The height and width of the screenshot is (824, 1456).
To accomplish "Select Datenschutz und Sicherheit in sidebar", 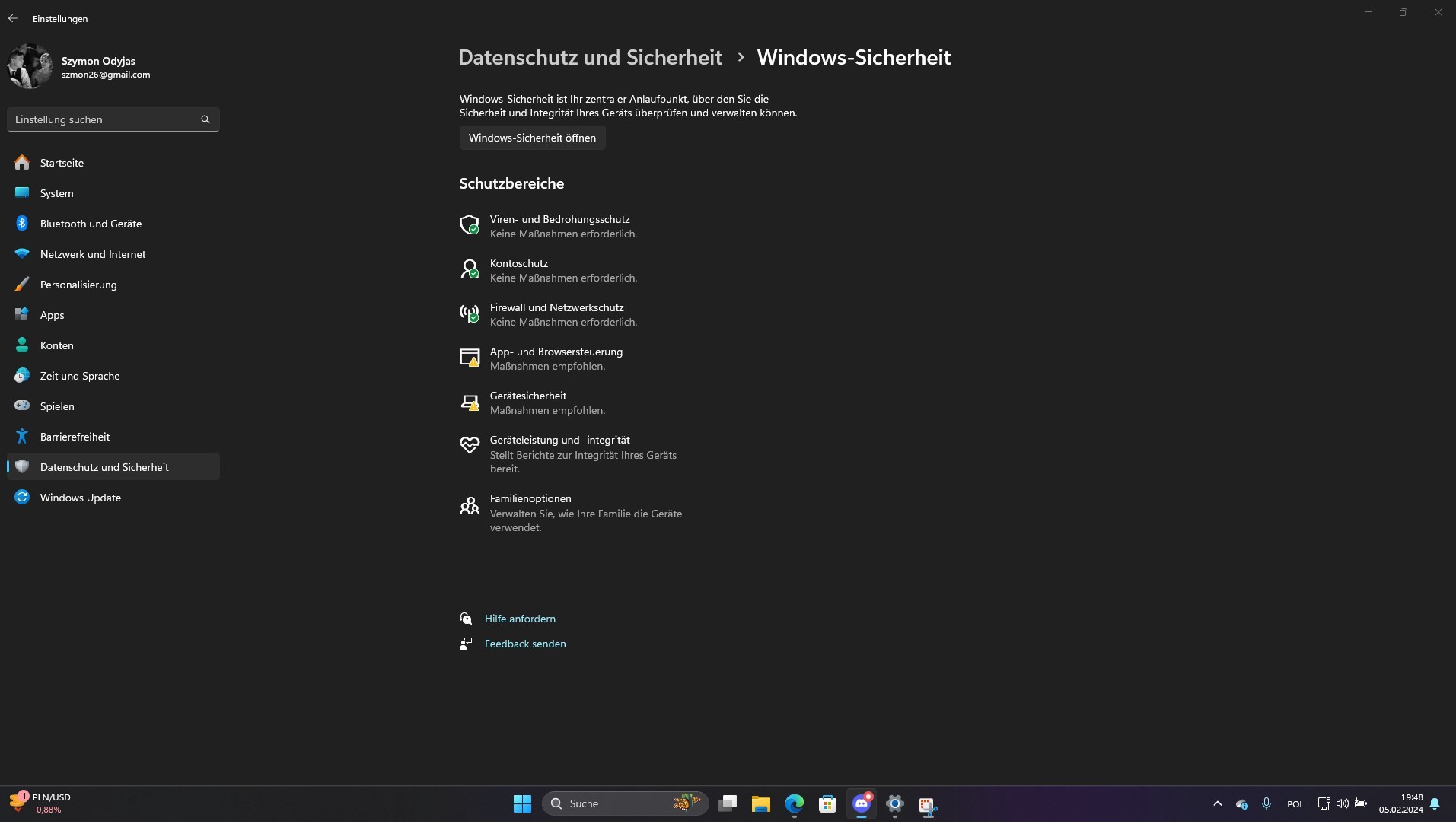I will point(113,466).
